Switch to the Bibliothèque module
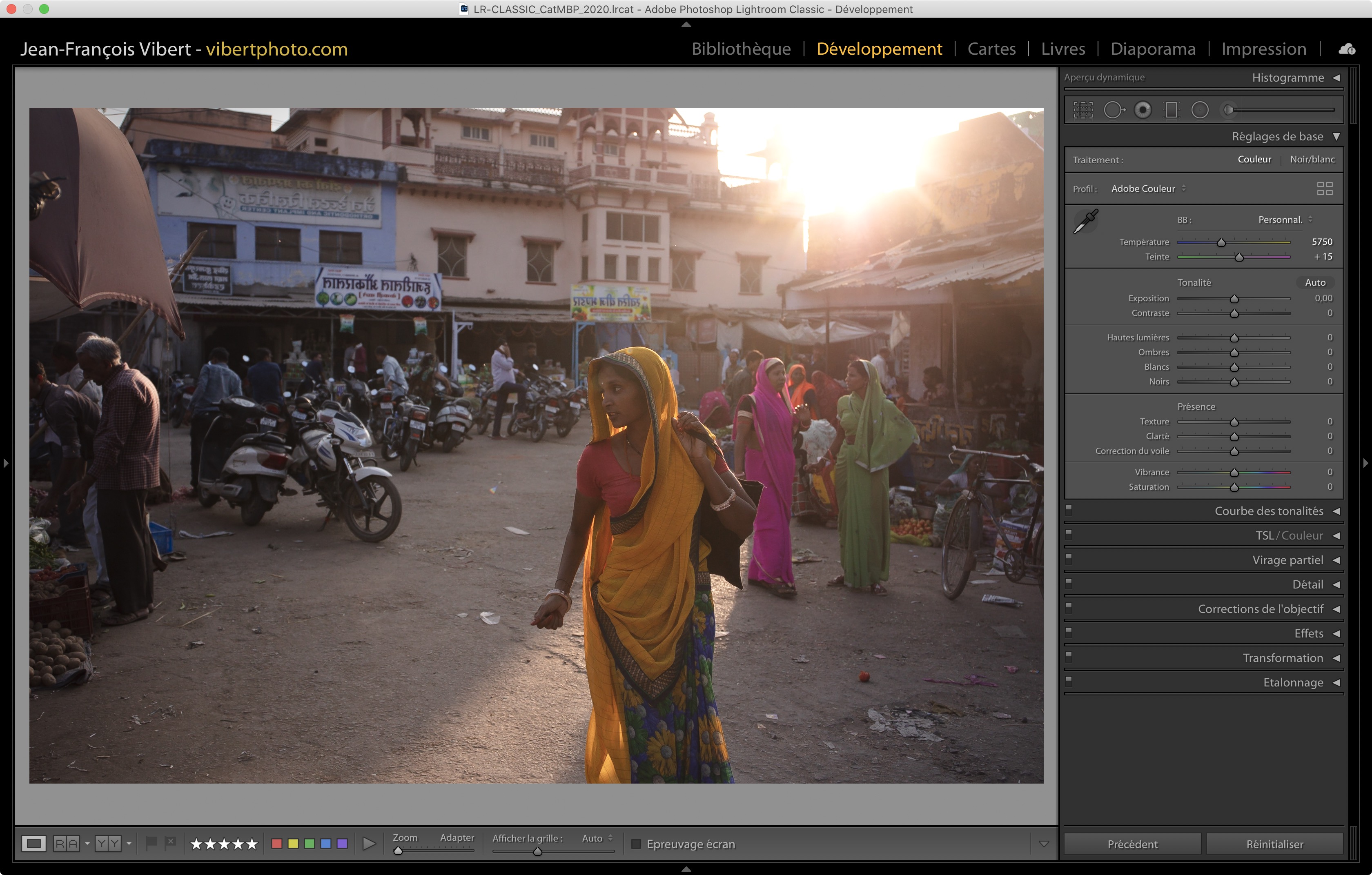This screenshot has width=1372, height=875. tap(741, 49)
